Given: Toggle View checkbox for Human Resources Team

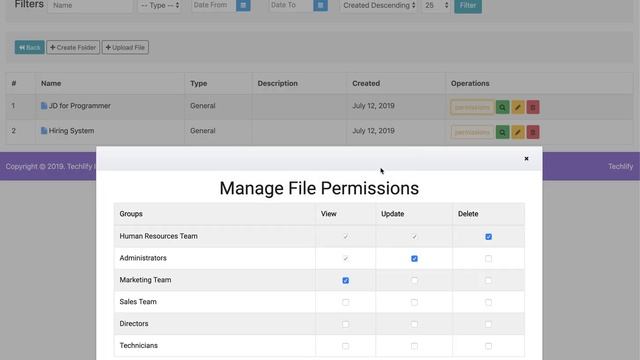Looking at the screenshot, I should click(346, 237).
